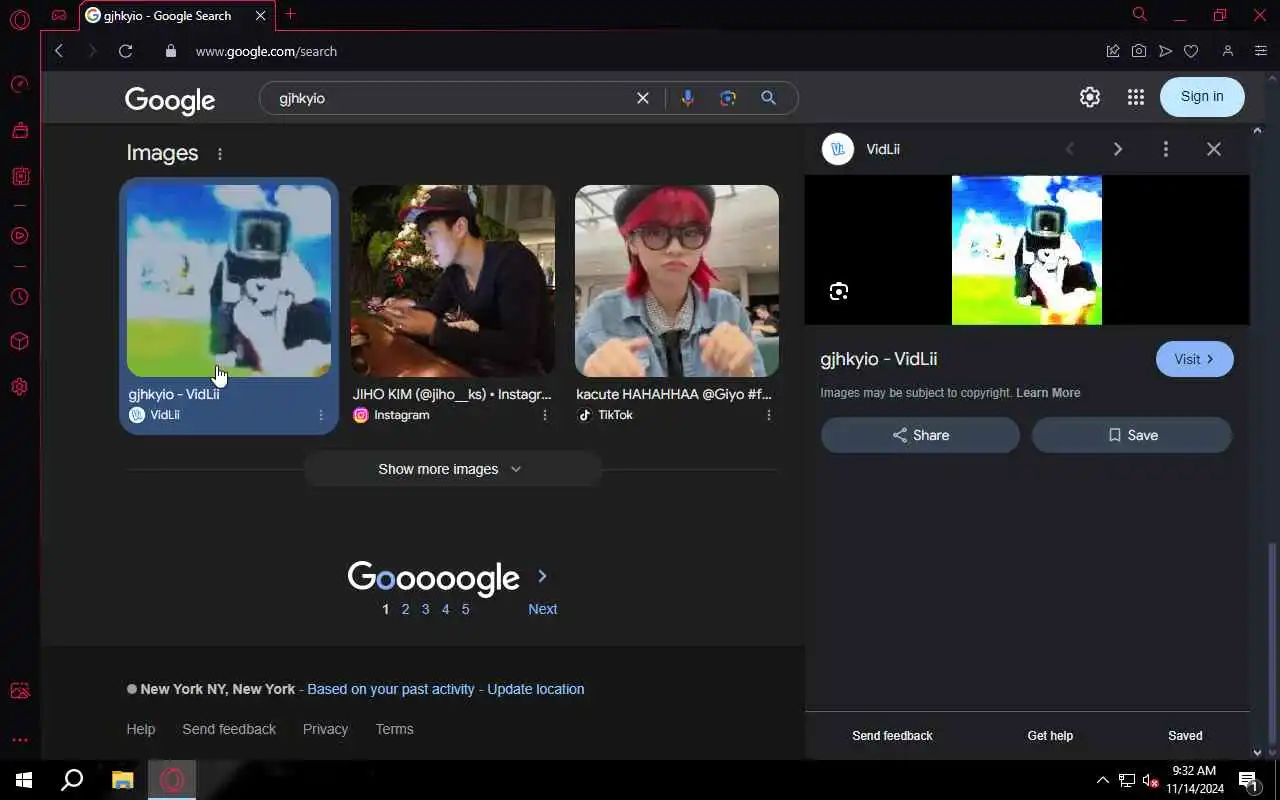Share the previewed image
Image resolution: width=1280 pixels, height=800 pixels.
pos(920,435)
